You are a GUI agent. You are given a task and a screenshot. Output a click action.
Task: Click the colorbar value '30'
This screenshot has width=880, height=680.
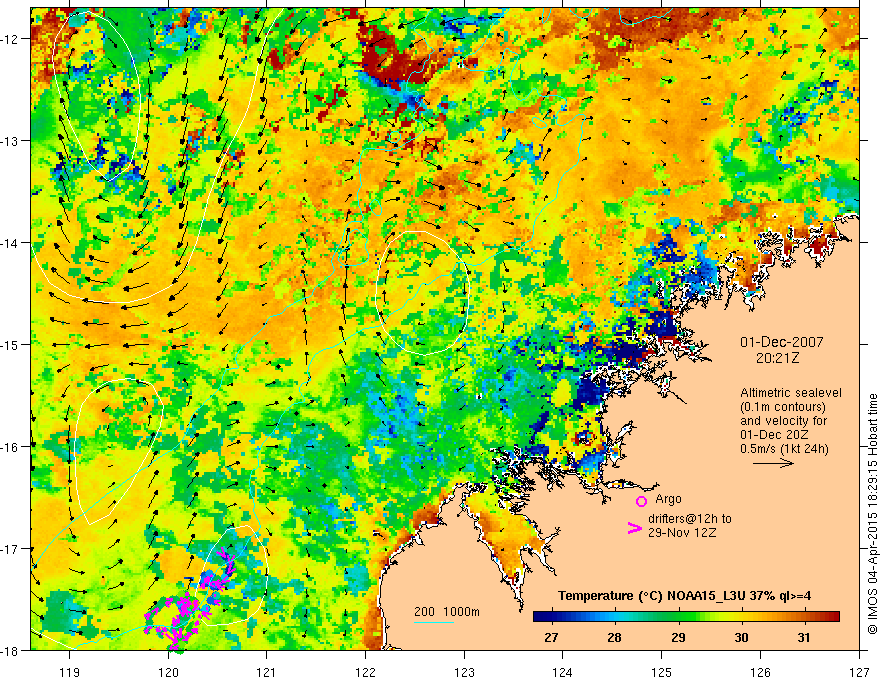[741, 637]
